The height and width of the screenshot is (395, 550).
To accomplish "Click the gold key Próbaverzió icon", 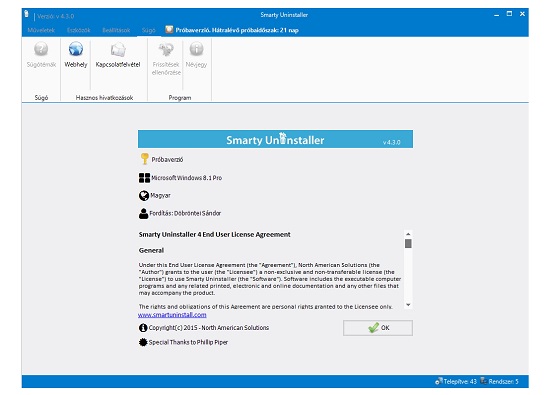I will pyautogui.click(x=144, y=159).
